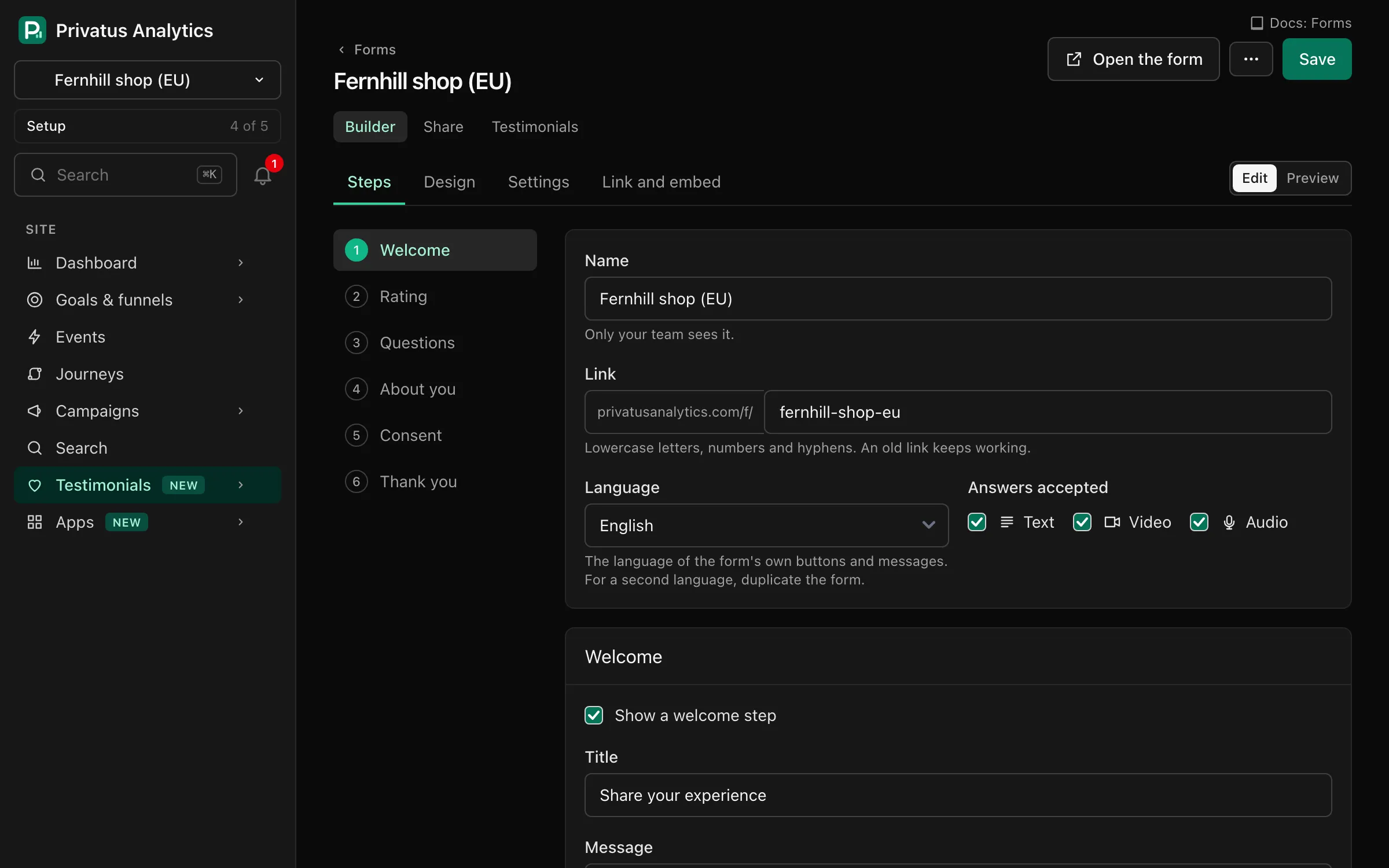This screenshot has width=1389, height=868.
Task: Expand the Campaigns chevron
Action: click(x=241, y=411)
